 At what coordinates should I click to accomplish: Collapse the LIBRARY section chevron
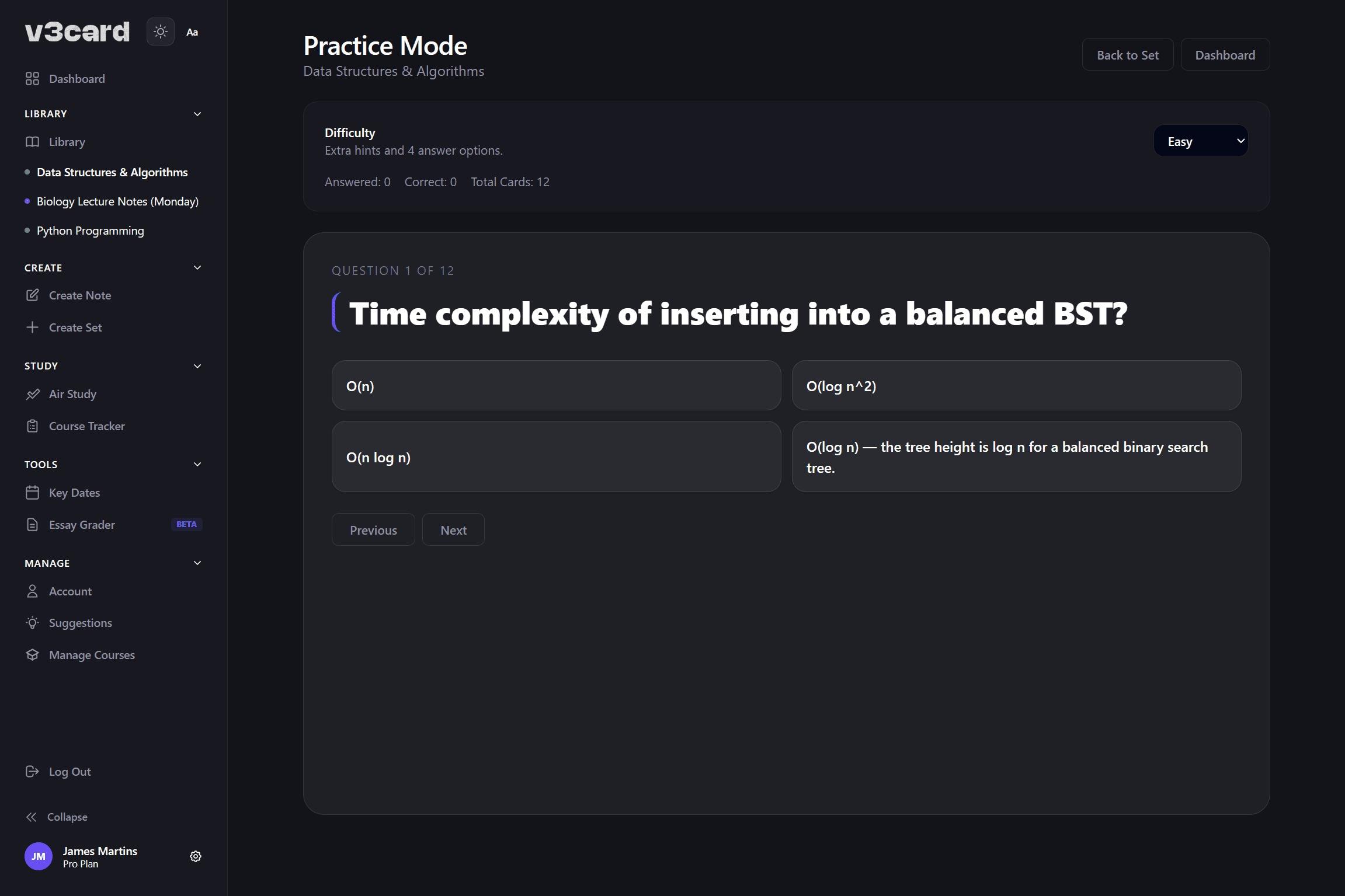(197, 114)
